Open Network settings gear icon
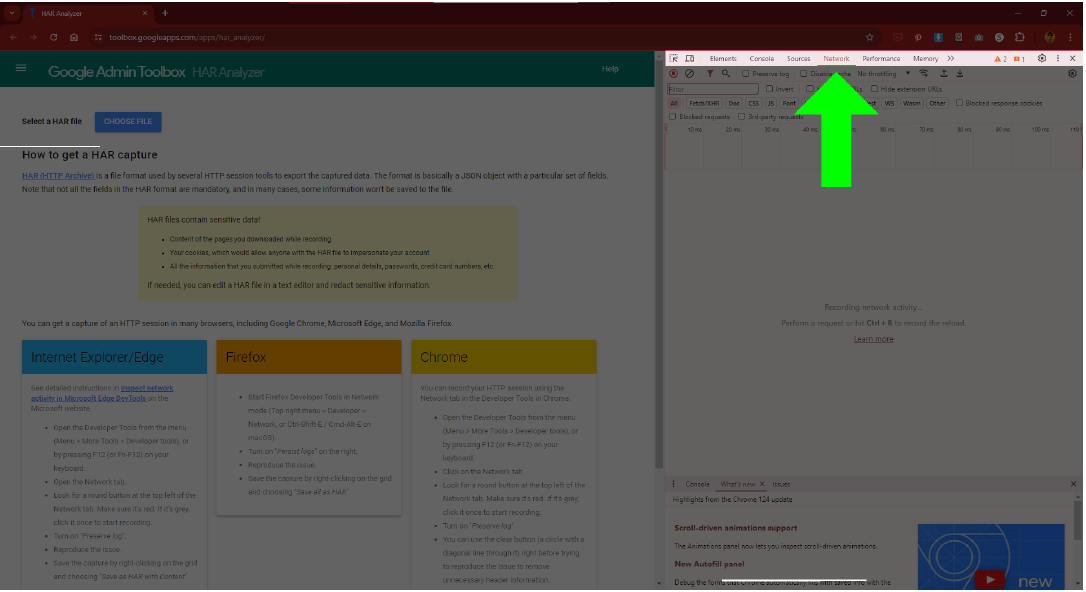This screenshot has width=1086, height=592. (1072, 74)
